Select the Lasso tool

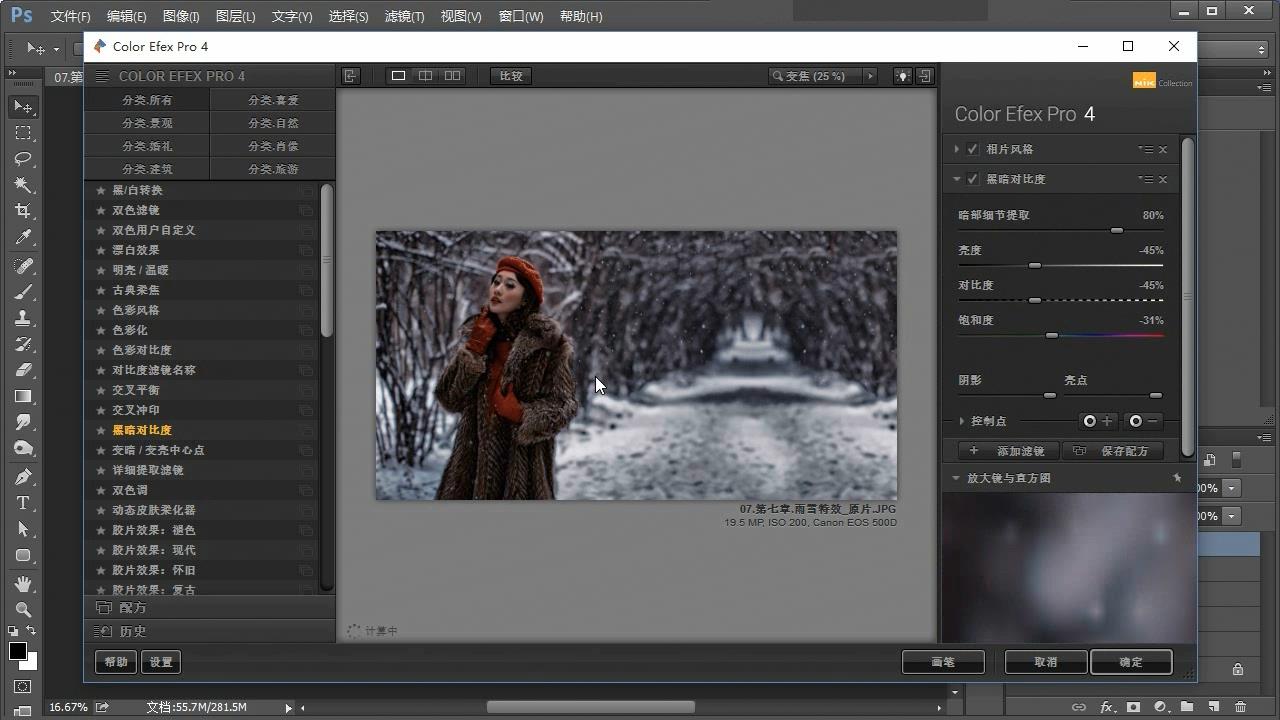coord(22,158)
